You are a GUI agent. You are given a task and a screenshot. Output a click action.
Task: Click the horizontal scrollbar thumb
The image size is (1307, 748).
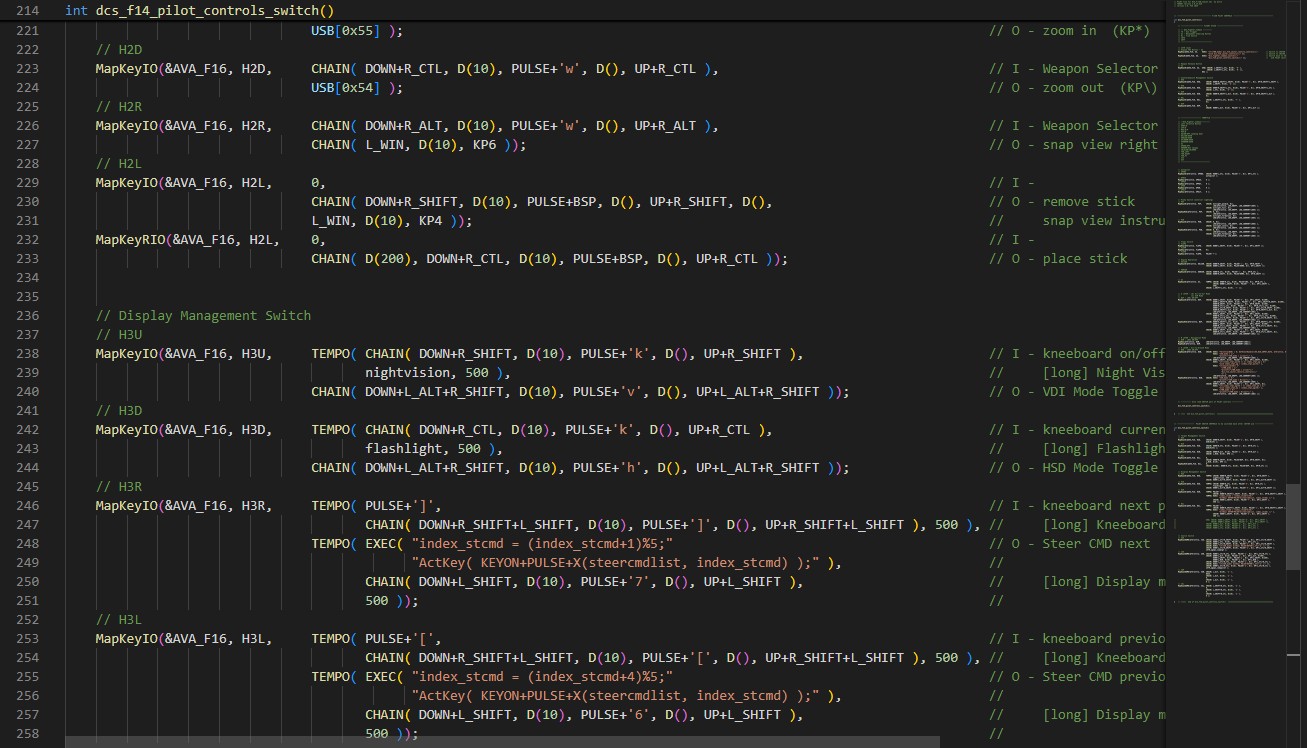[502, 742]
